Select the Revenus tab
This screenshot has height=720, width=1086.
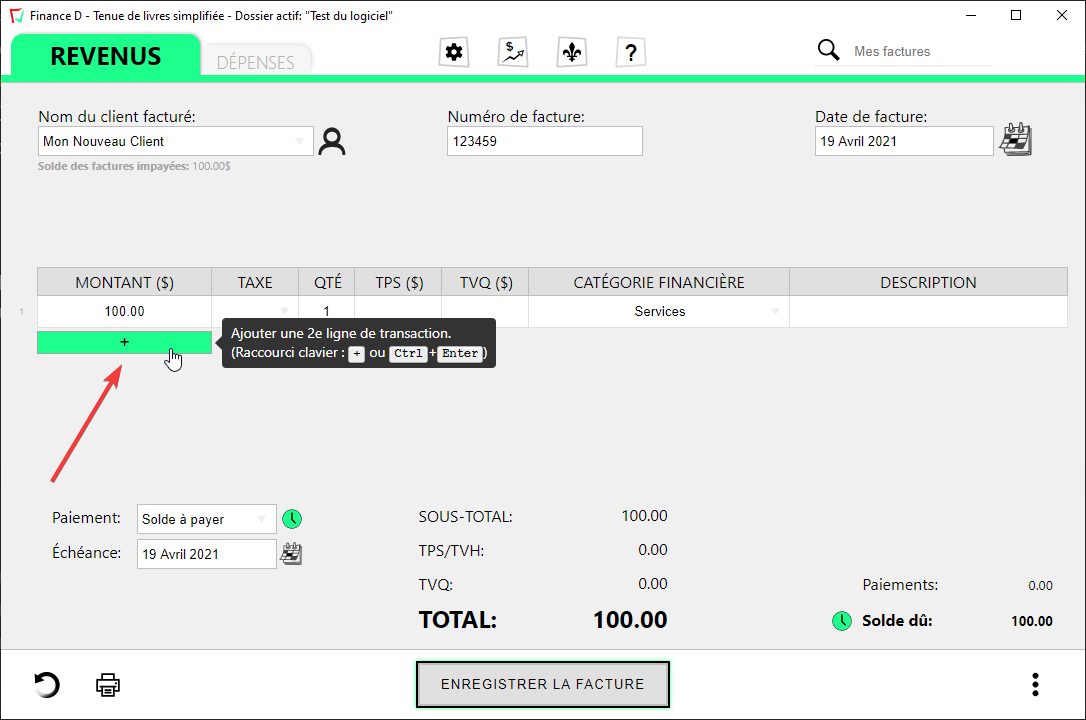coord(105,56)
